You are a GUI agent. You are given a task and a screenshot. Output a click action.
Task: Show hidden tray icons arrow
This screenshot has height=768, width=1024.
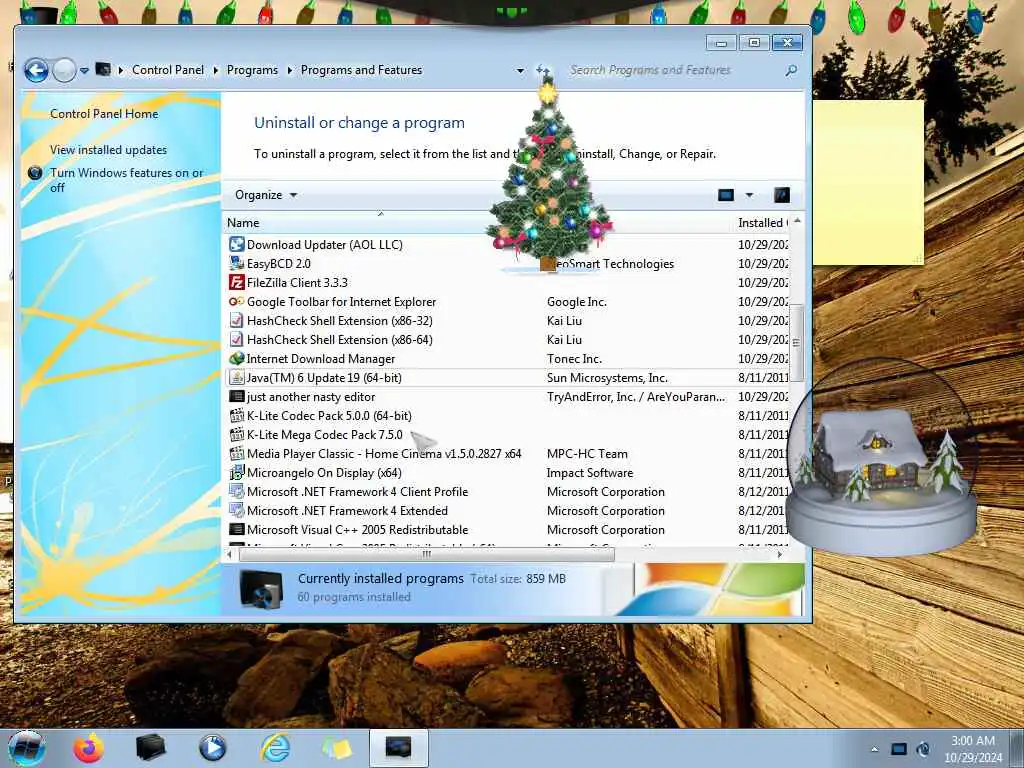pos(874,749)
